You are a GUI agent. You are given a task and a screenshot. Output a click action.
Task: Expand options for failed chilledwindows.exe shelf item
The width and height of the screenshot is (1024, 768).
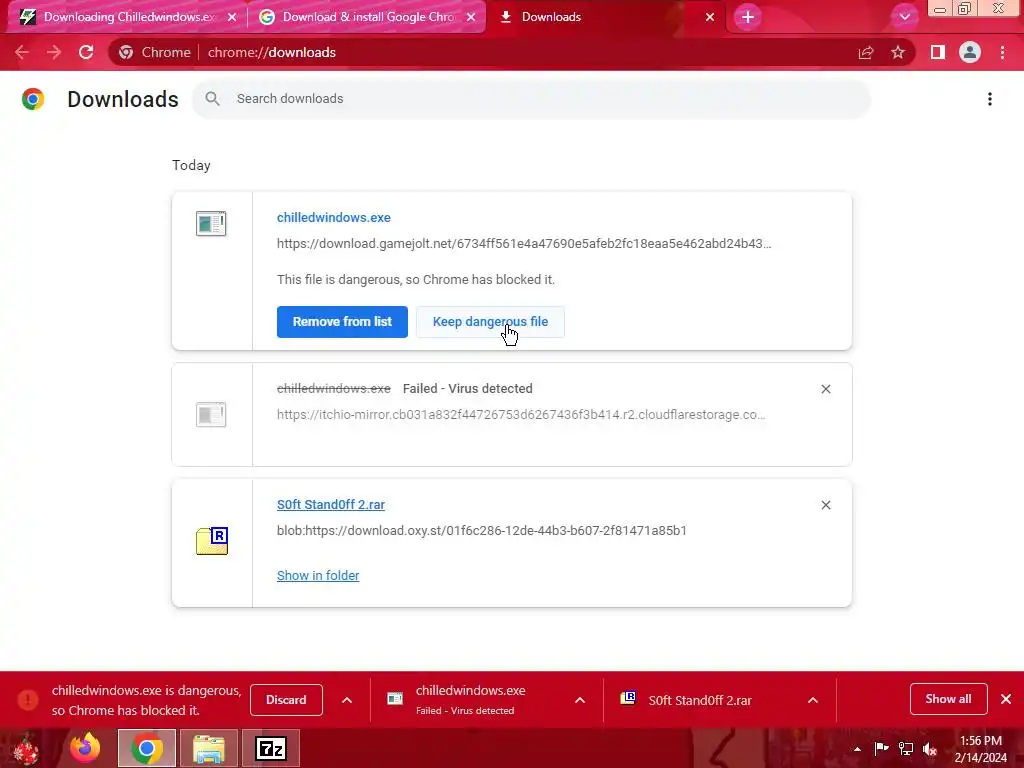coord(579,700)
